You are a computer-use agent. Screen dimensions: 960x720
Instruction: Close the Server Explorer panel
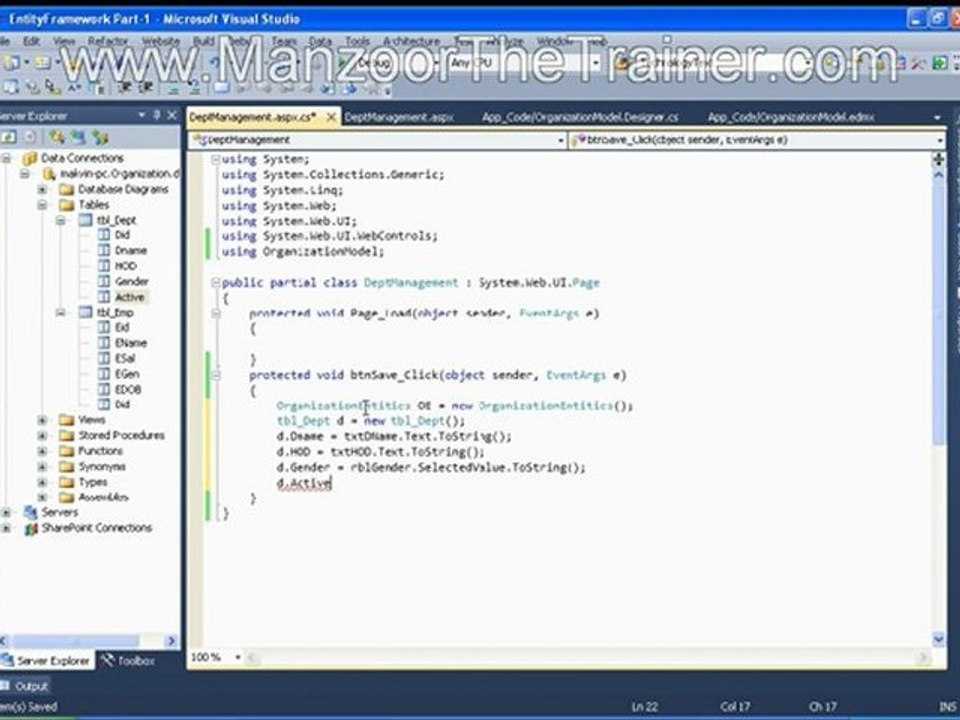(172, 115)
